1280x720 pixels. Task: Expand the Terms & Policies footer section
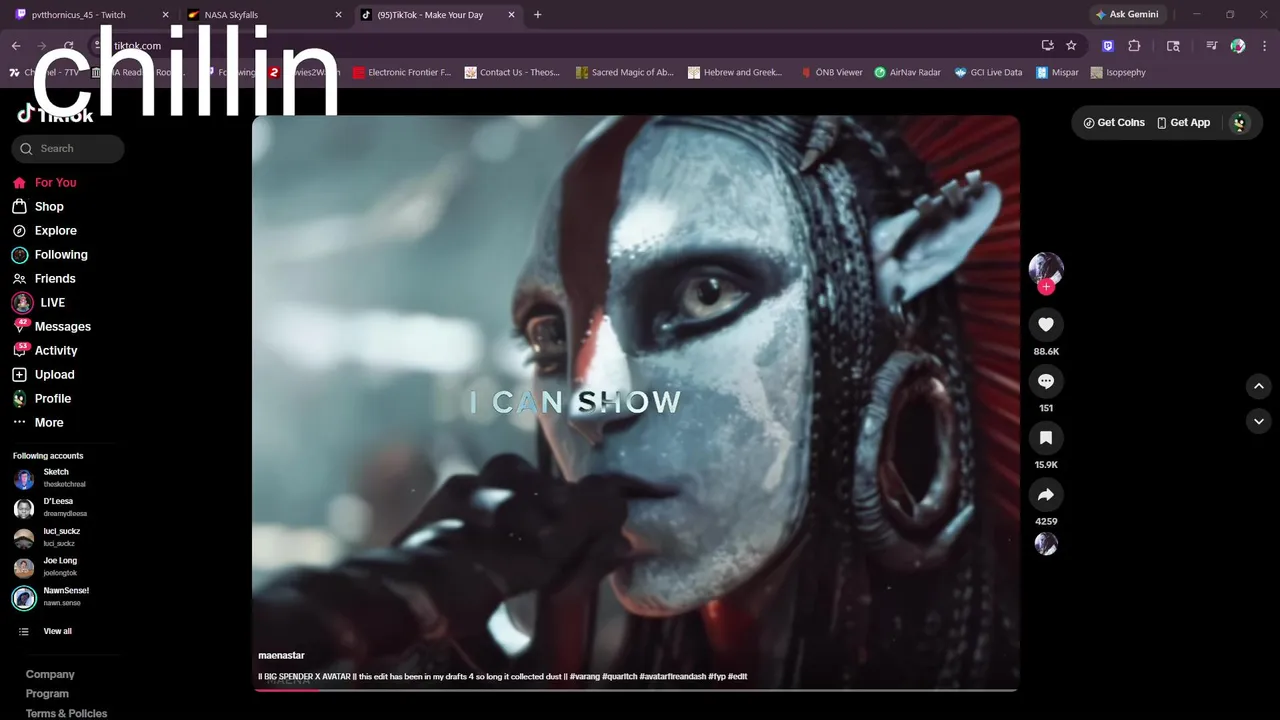(x=66, y=713)
